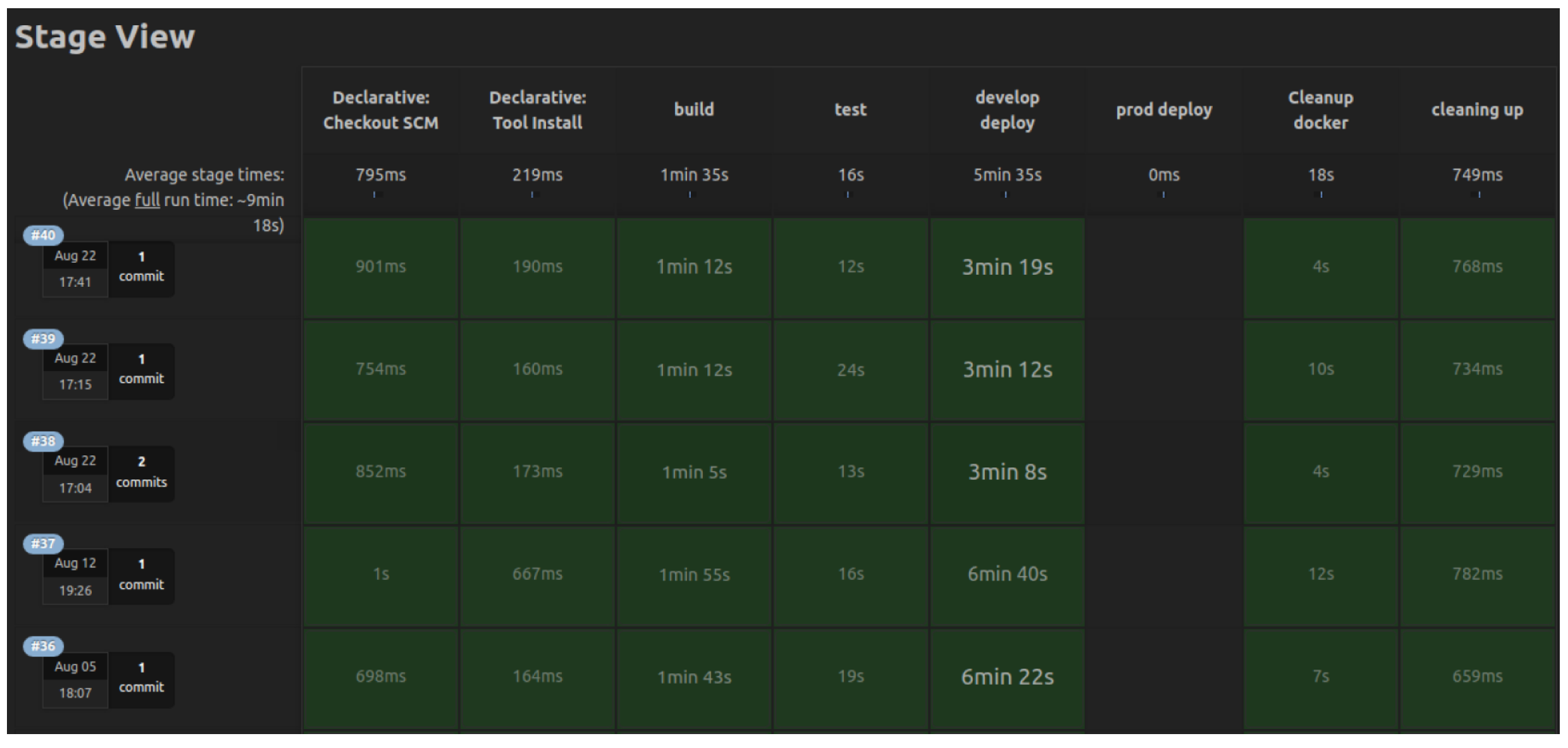The height and width of the screenshot is (748, 1568).
Task: Click the prod deploy column header
Action: pyautogui.click(x=1164, y=110)
